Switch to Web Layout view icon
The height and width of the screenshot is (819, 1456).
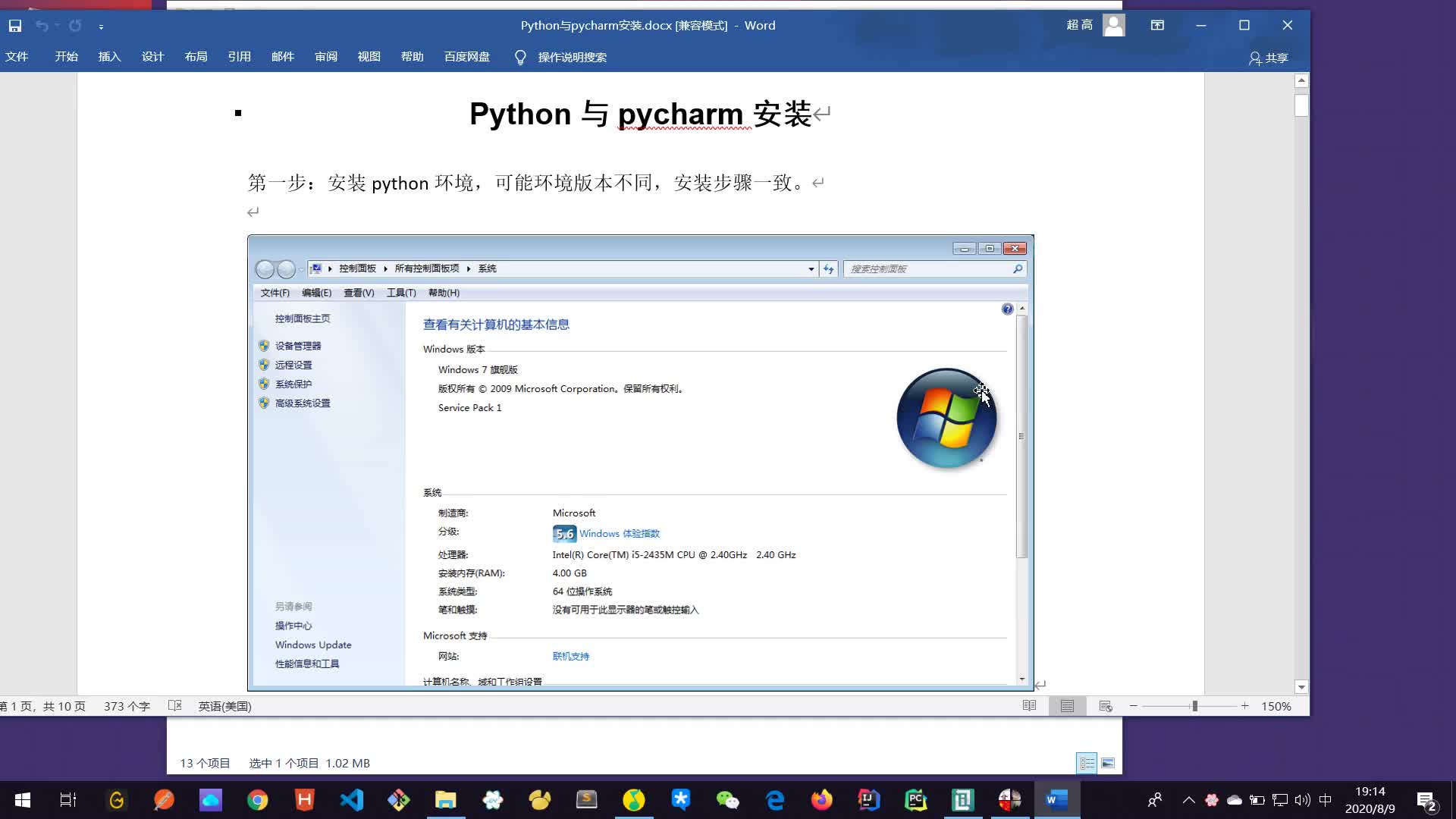tap(1106, 706)
